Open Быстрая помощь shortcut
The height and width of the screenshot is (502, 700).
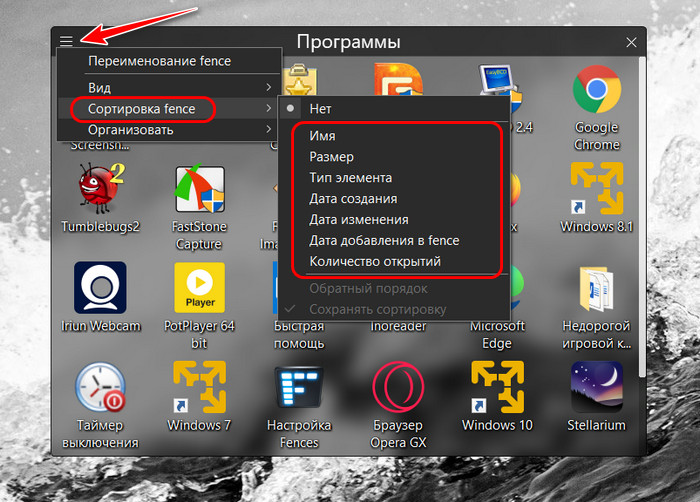point(299,335)
